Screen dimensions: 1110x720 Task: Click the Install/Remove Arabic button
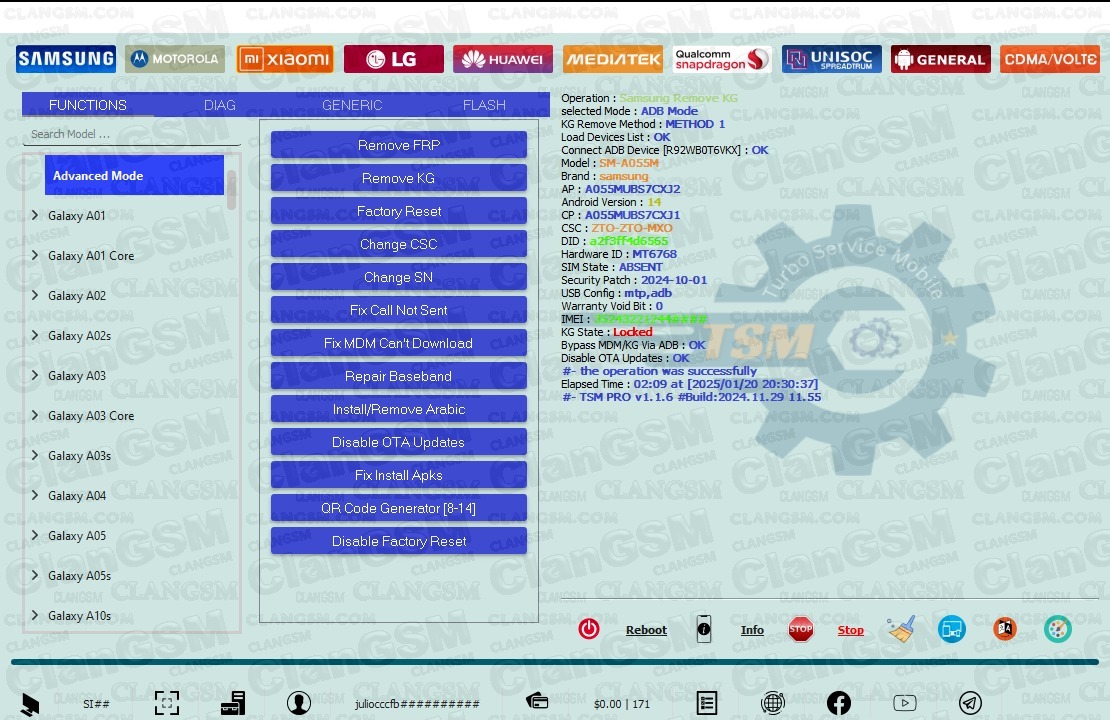(399, 409)
